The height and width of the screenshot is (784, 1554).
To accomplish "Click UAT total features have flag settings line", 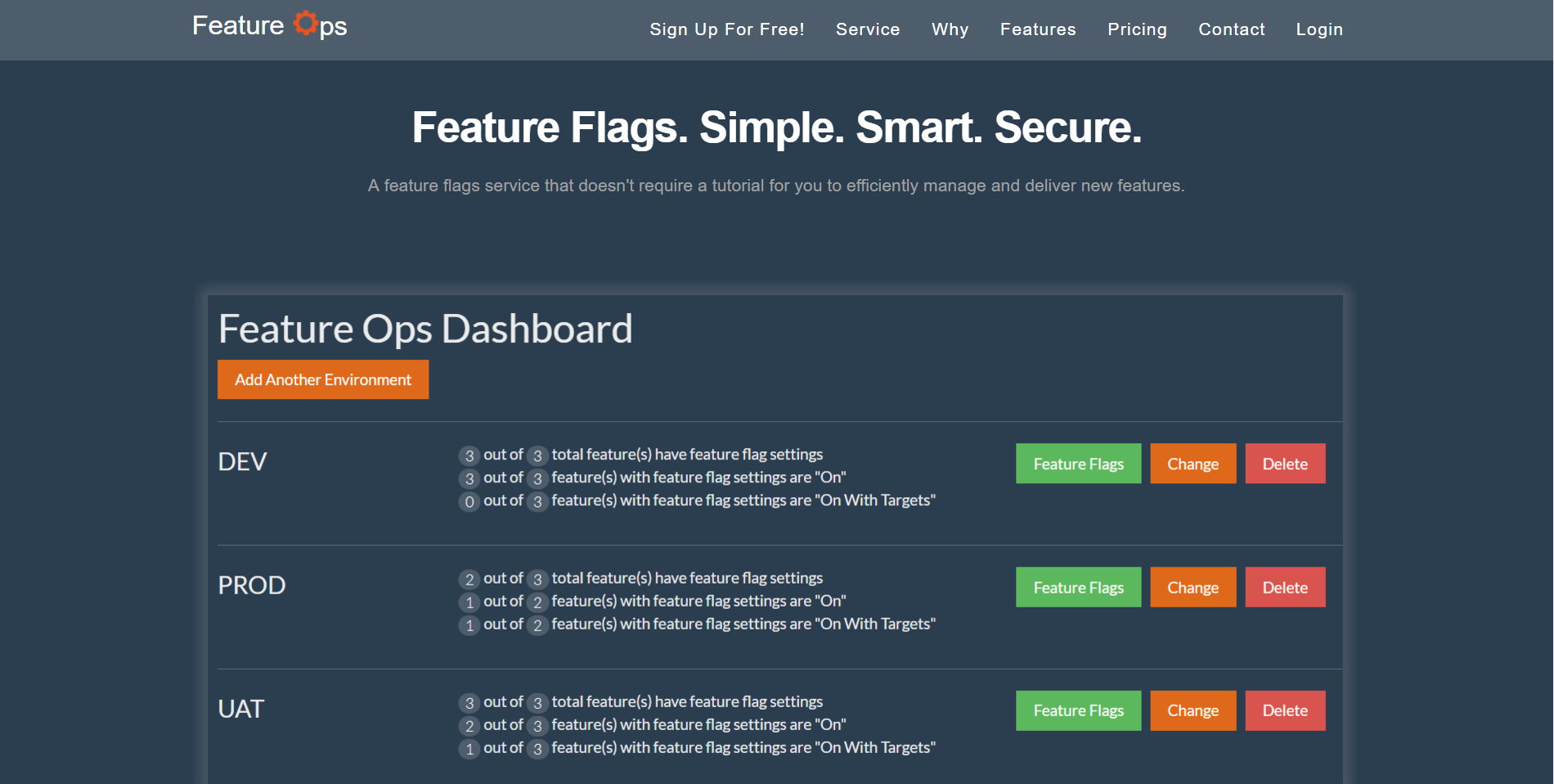I will click(640, 701).
